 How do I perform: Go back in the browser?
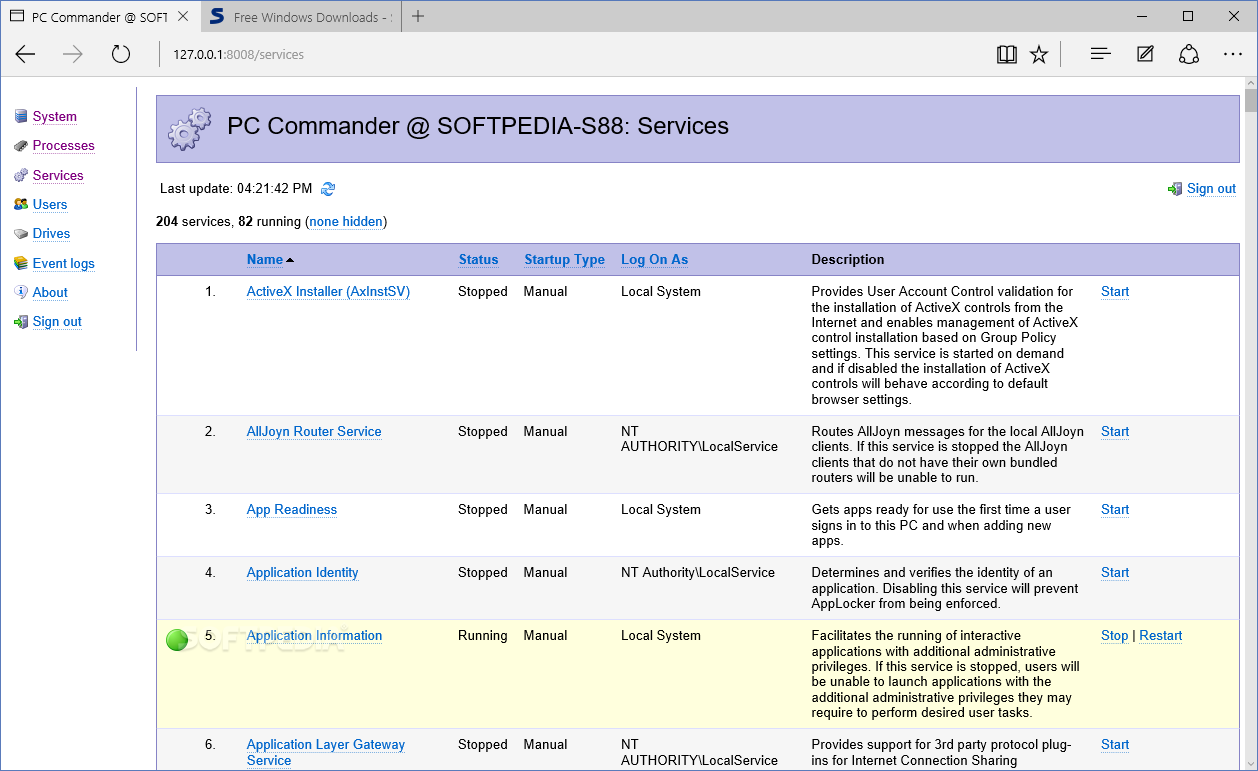point(26,54)
